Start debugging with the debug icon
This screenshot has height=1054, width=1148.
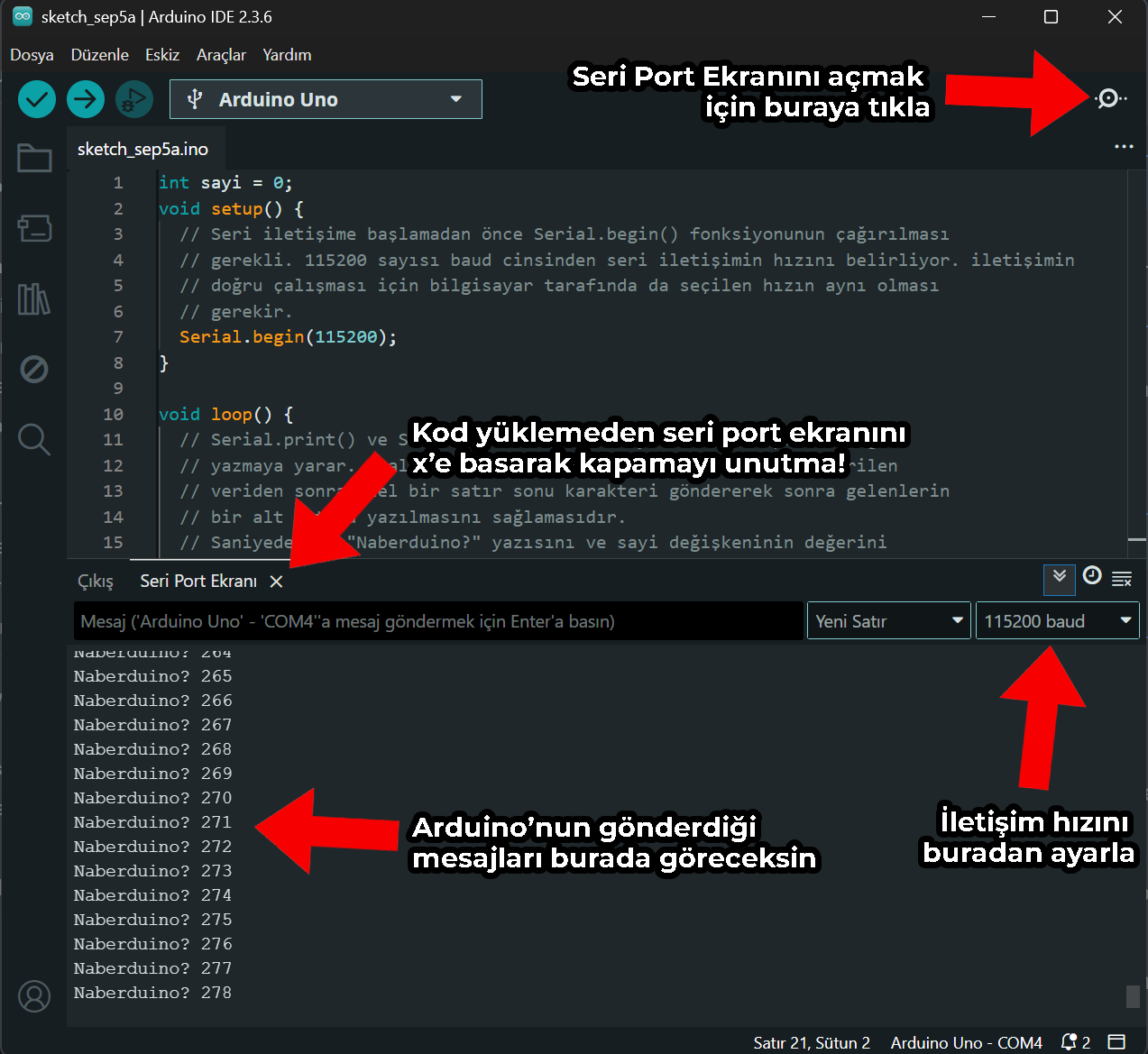[x=133, y=99]
